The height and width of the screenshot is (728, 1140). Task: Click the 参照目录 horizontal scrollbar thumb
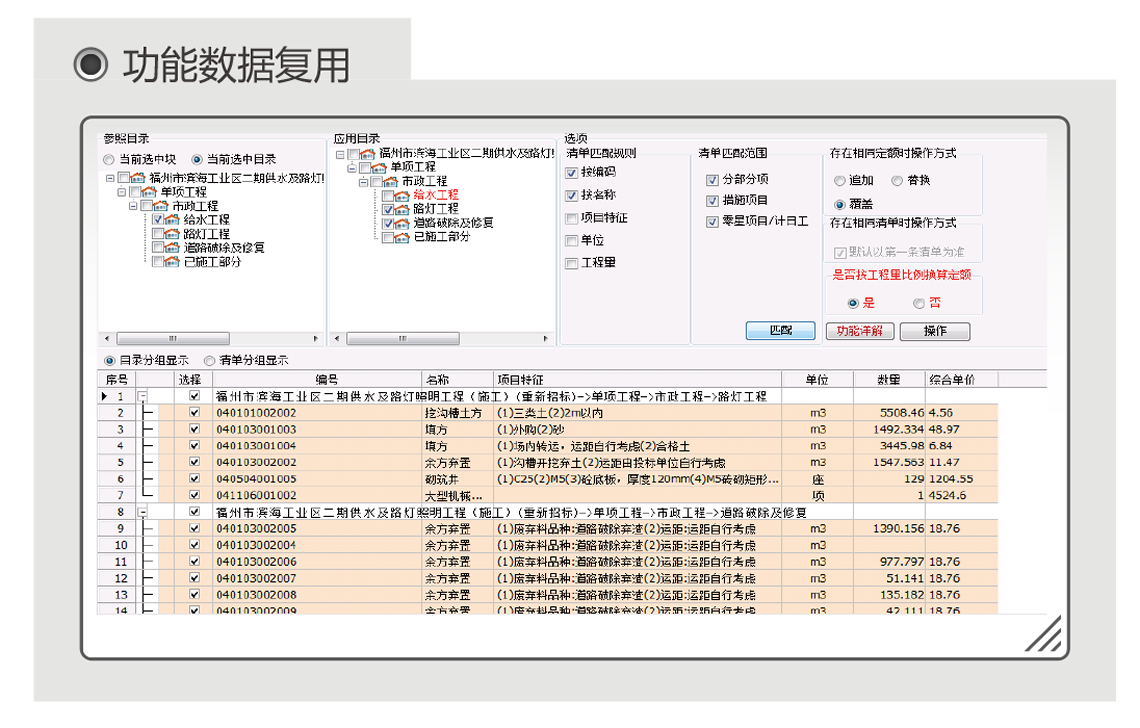click(173, 338)
